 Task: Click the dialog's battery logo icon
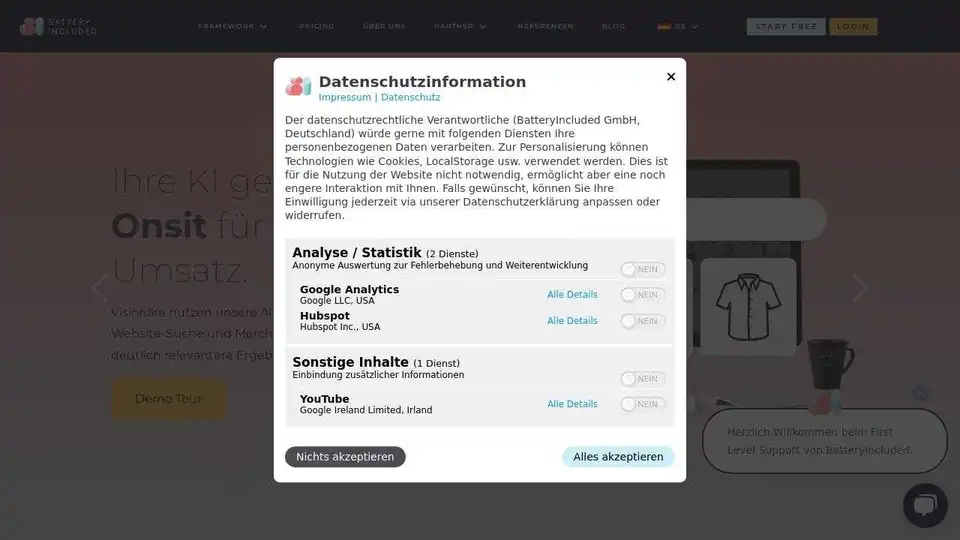[298, 87]
